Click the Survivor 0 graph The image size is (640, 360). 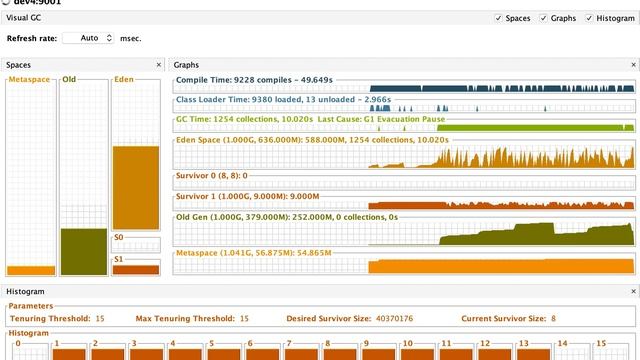click(x=404, y=184)
